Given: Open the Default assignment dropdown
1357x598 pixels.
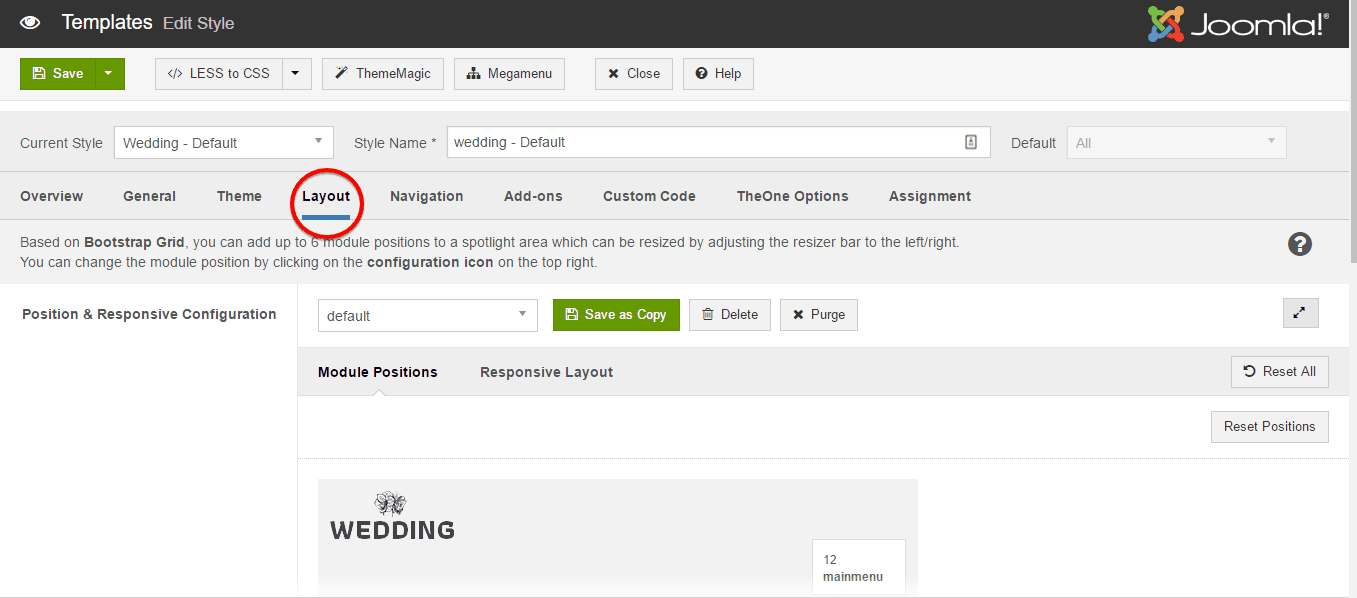Looking at the screenshot, I should 1175,142.
